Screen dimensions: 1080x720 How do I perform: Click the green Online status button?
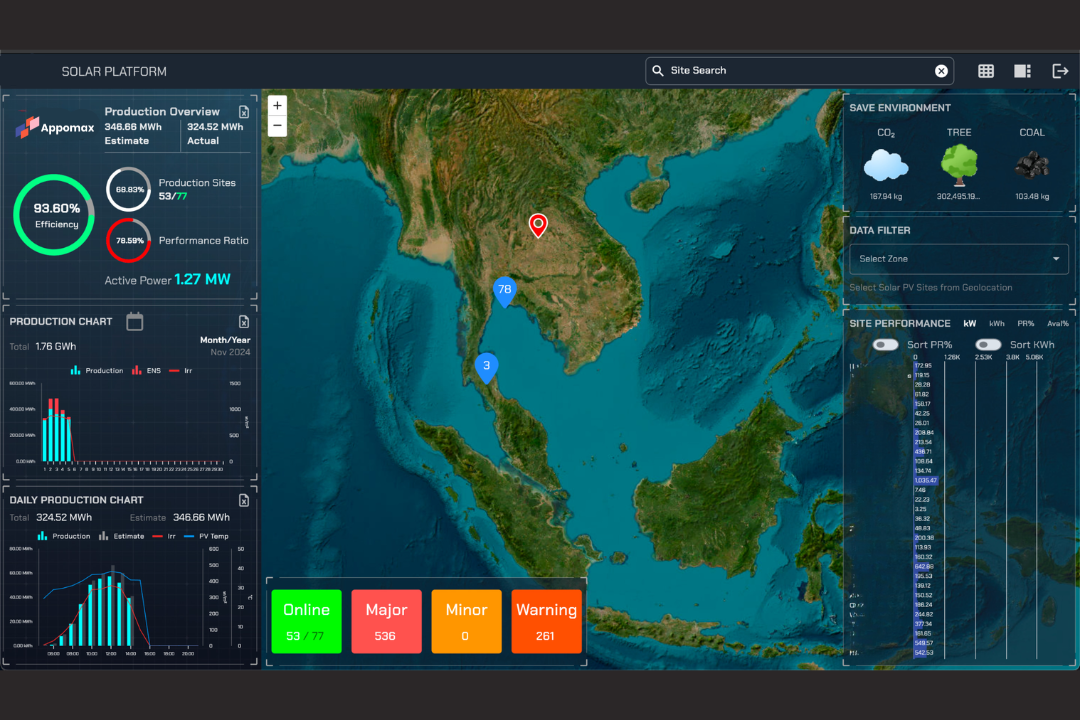[x=306, y=621]
